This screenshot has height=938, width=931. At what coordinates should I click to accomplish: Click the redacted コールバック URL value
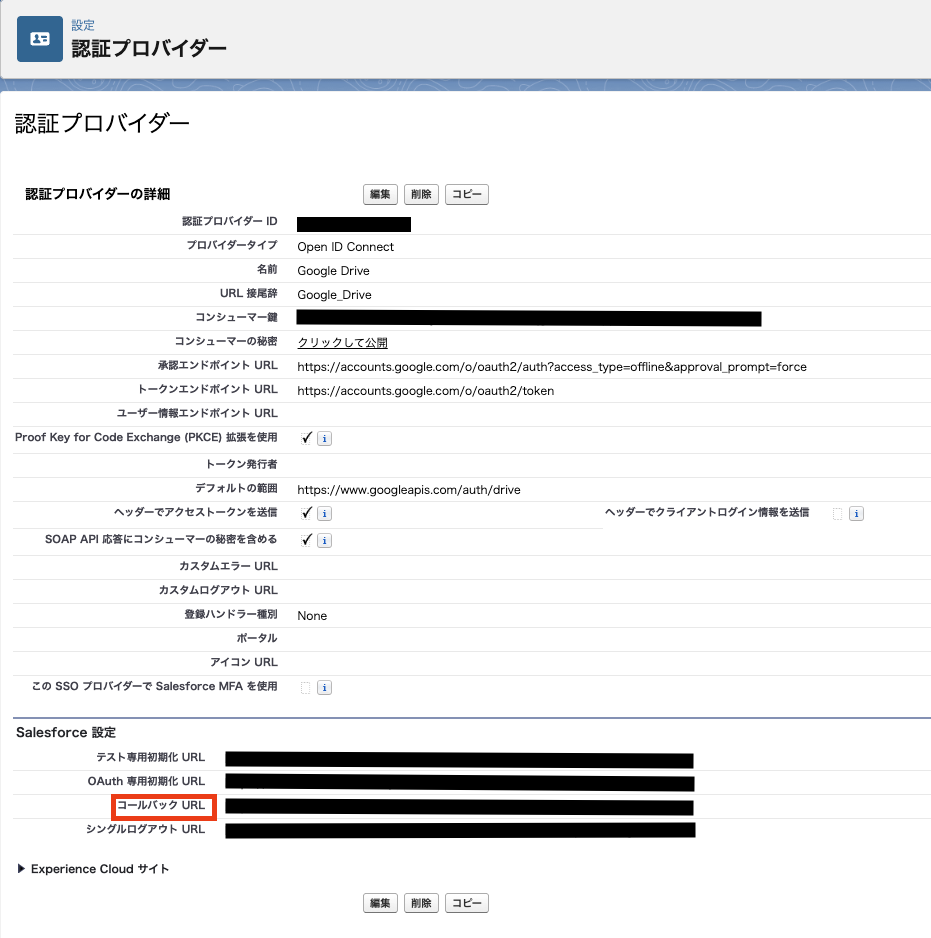459,806
